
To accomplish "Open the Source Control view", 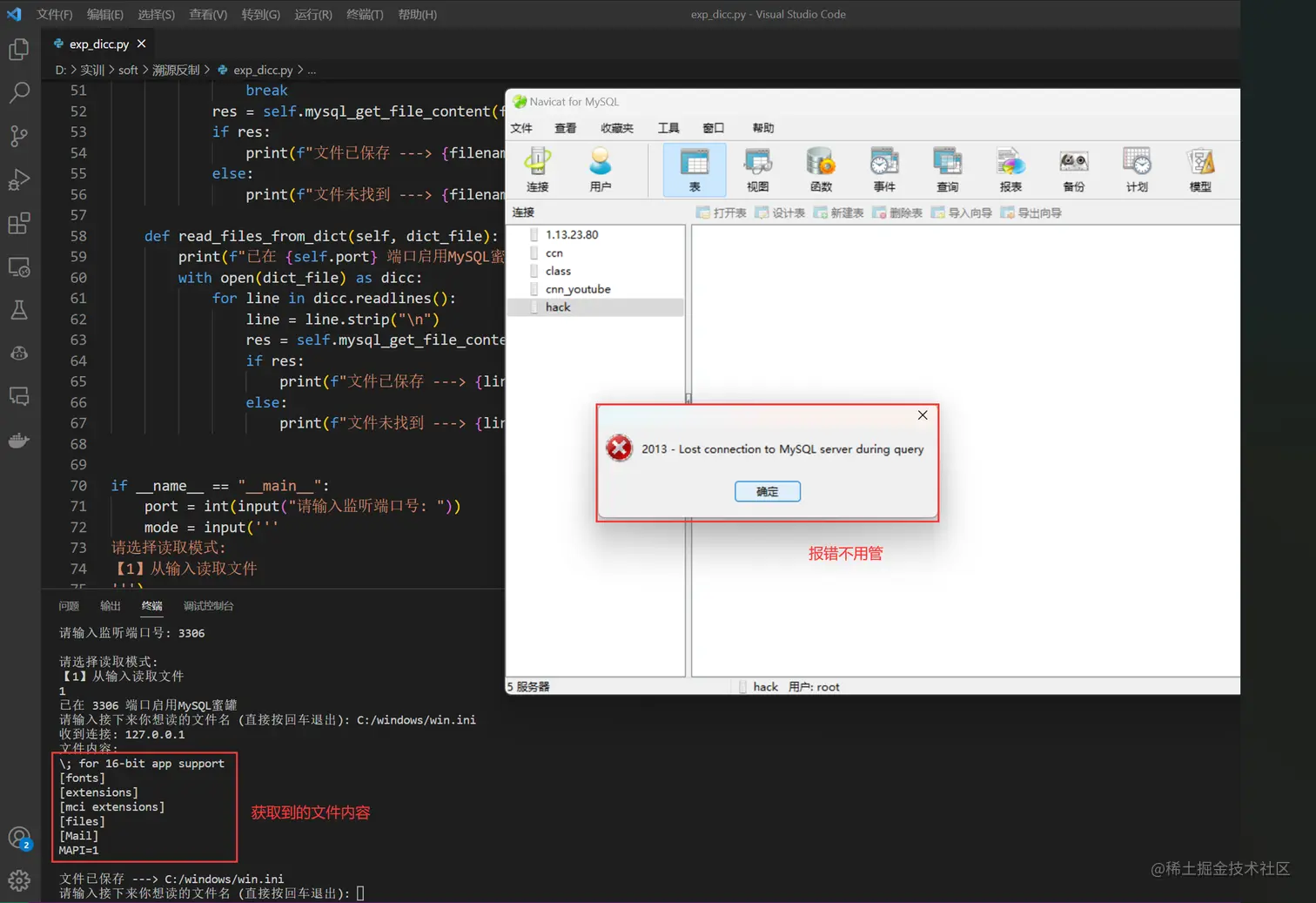I will pos(19,136).
